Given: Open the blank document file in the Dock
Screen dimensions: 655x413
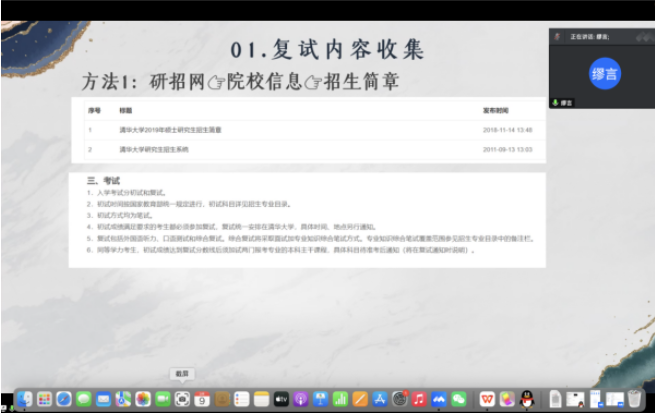Looking at the screenshot, I should [x=555, y=399].
